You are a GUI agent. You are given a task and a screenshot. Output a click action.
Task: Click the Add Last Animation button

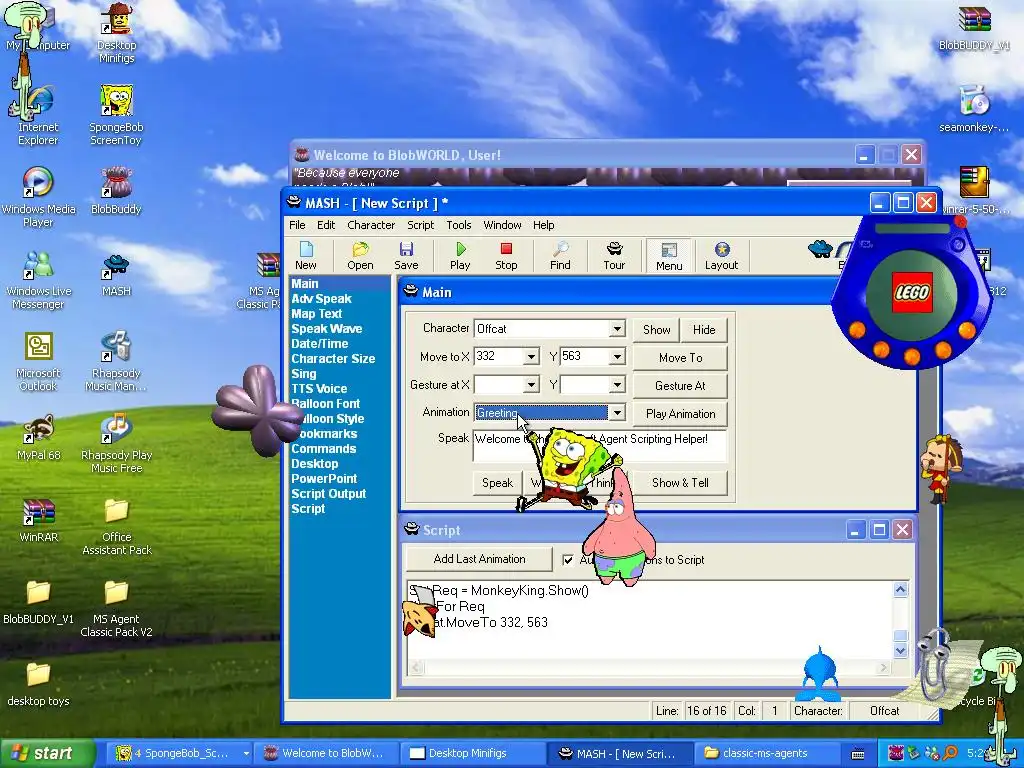click(x=479, y=559)
